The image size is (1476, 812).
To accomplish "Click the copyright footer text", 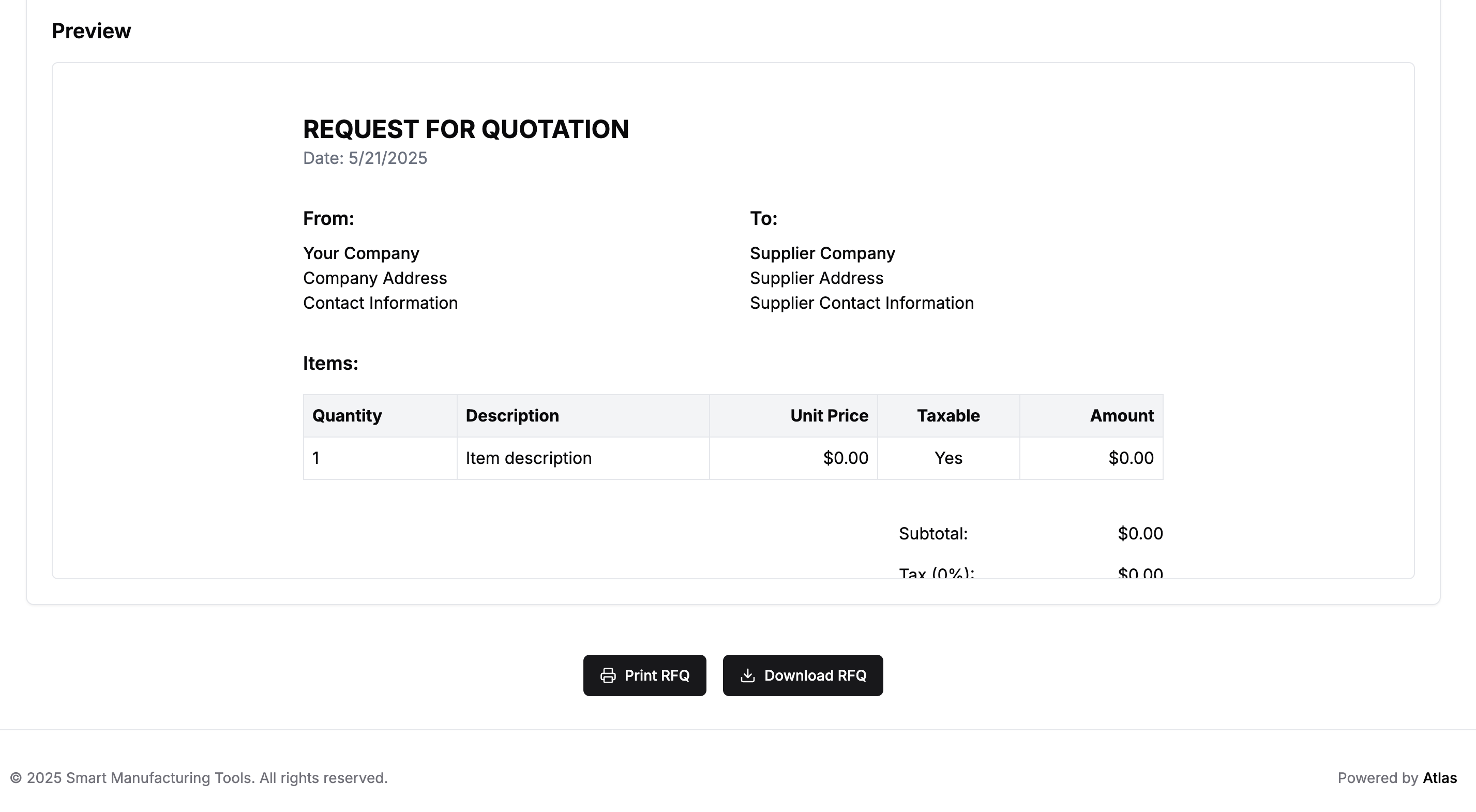I will coord(199,778).
